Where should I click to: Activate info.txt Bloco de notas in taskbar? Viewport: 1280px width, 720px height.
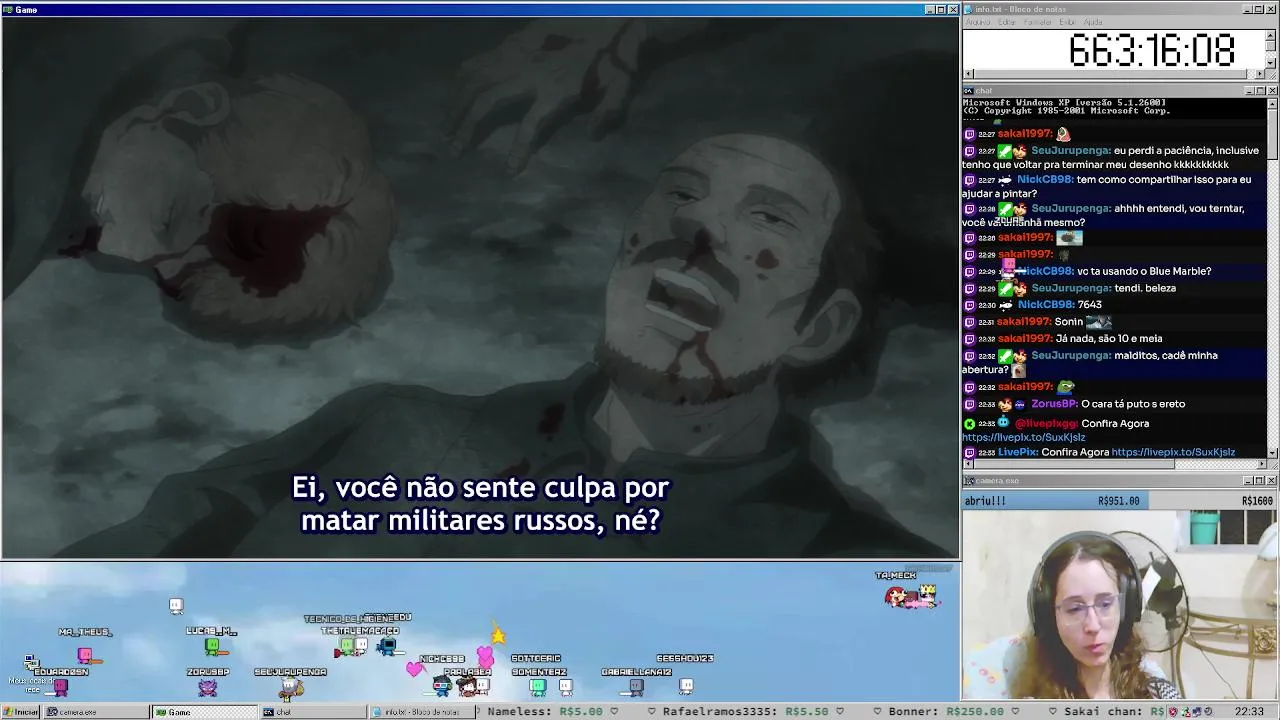click(x=421, y=712)
